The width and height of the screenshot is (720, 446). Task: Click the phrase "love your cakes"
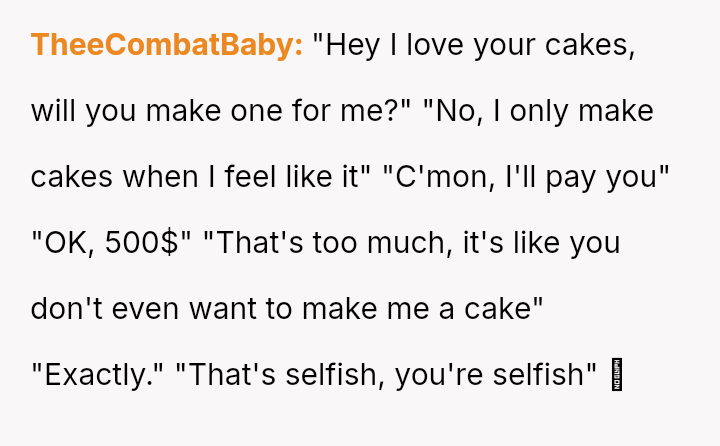[x=518, y=46]
